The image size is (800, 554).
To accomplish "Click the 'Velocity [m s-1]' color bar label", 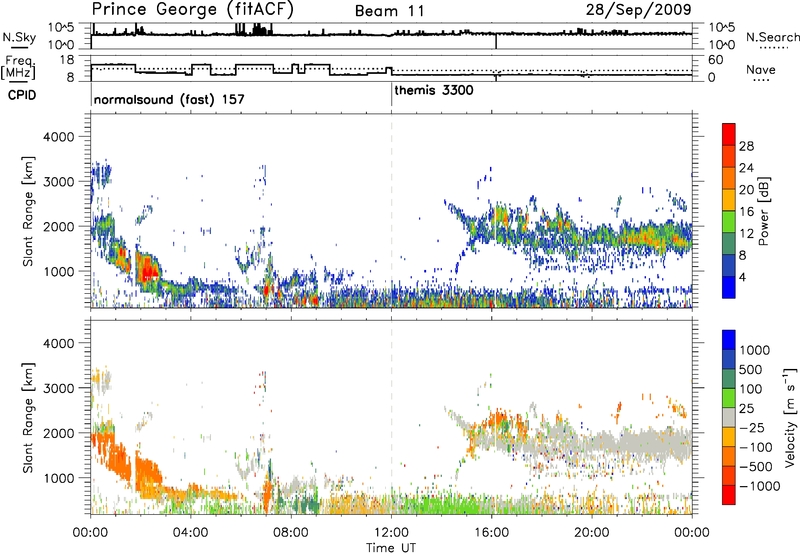I will click(790, 417).
